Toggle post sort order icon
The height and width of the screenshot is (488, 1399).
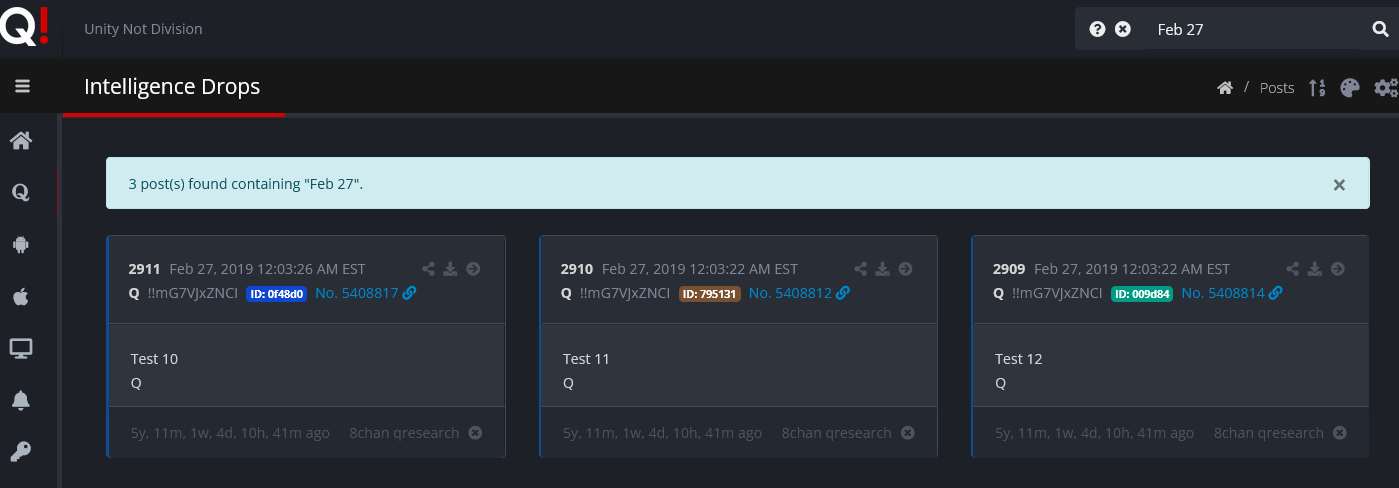pyautogui.click(x=1317, y=88)
